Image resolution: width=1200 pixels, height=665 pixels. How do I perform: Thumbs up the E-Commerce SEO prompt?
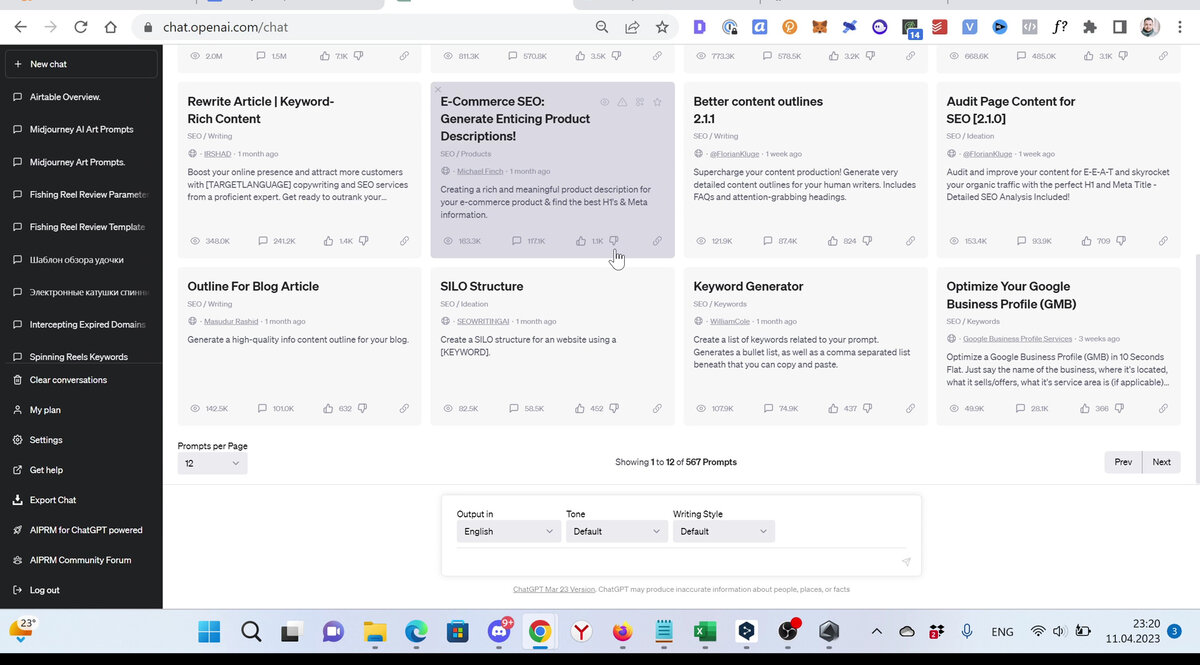580,241
